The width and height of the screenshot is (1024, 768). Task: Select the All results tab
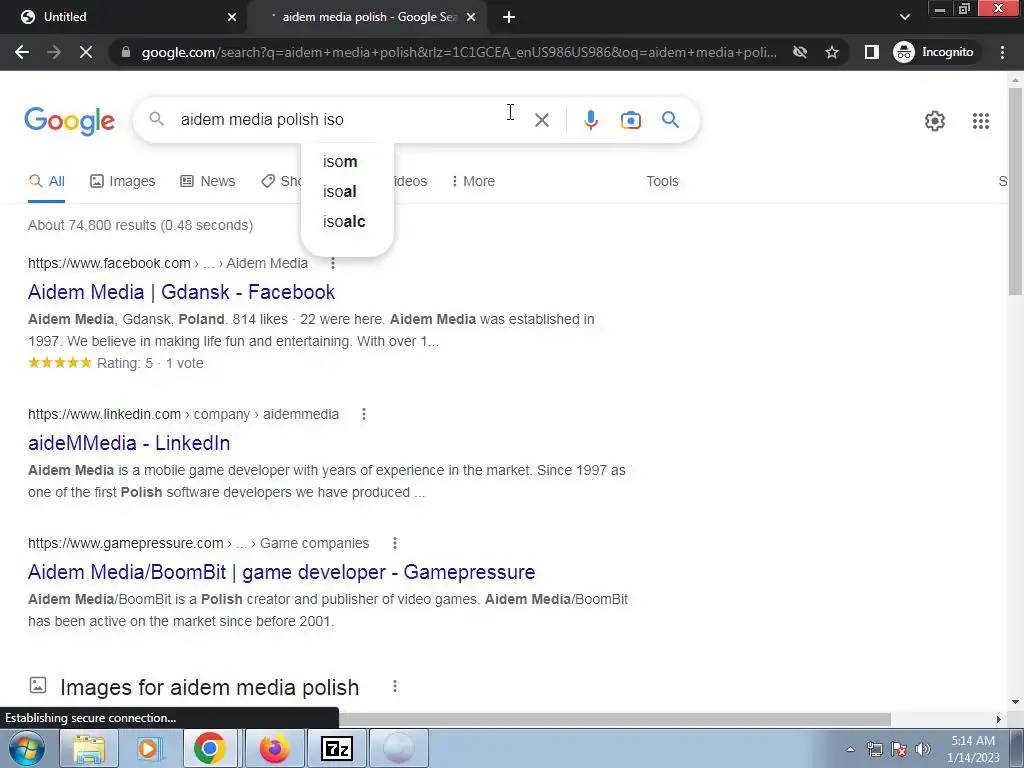[46, 182]
